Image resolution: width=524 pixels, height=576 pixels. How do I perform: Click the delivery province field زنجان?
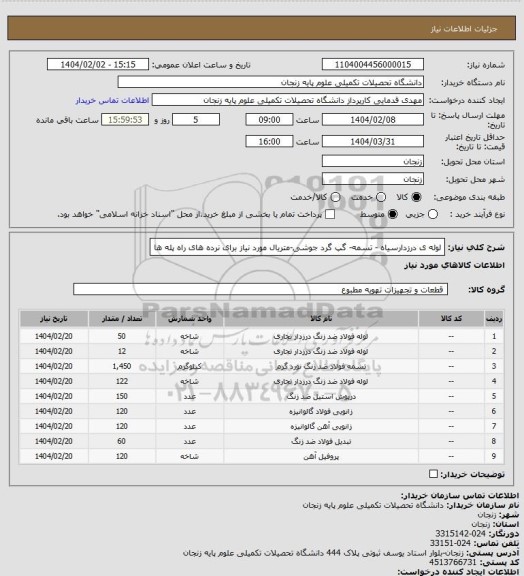click(x=373, y=161)
